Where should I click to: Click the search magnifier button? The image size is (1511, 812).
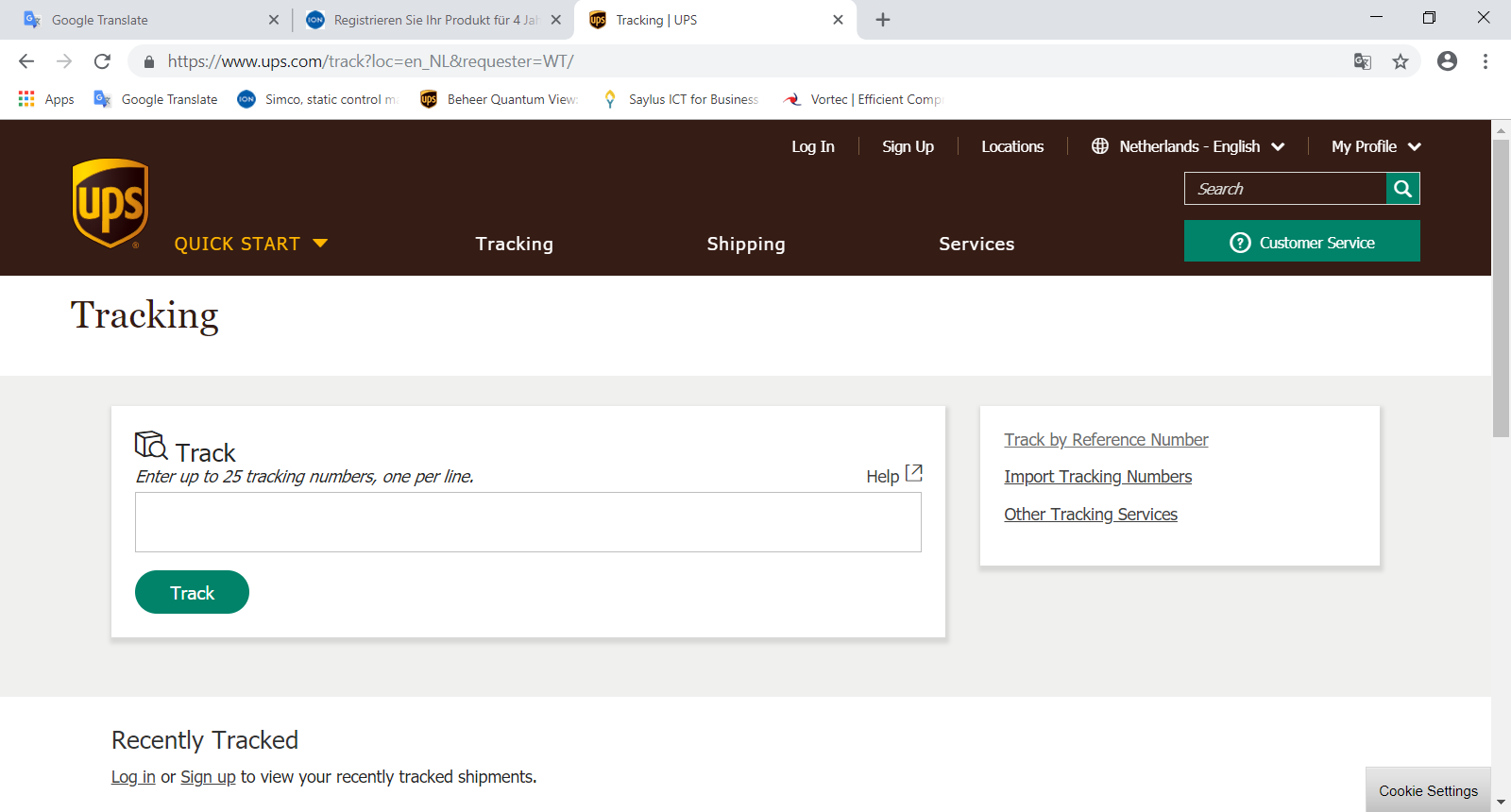pyautogui.click(x=1402, y=189)
